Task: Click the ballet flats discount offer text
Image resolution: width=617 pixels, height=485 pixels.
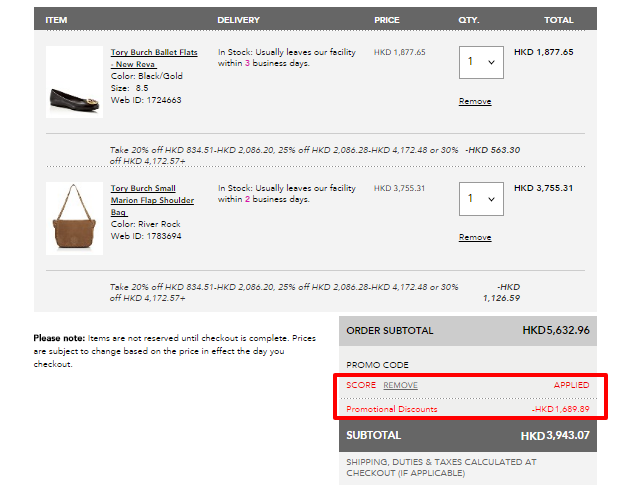Action: point(284,155)
